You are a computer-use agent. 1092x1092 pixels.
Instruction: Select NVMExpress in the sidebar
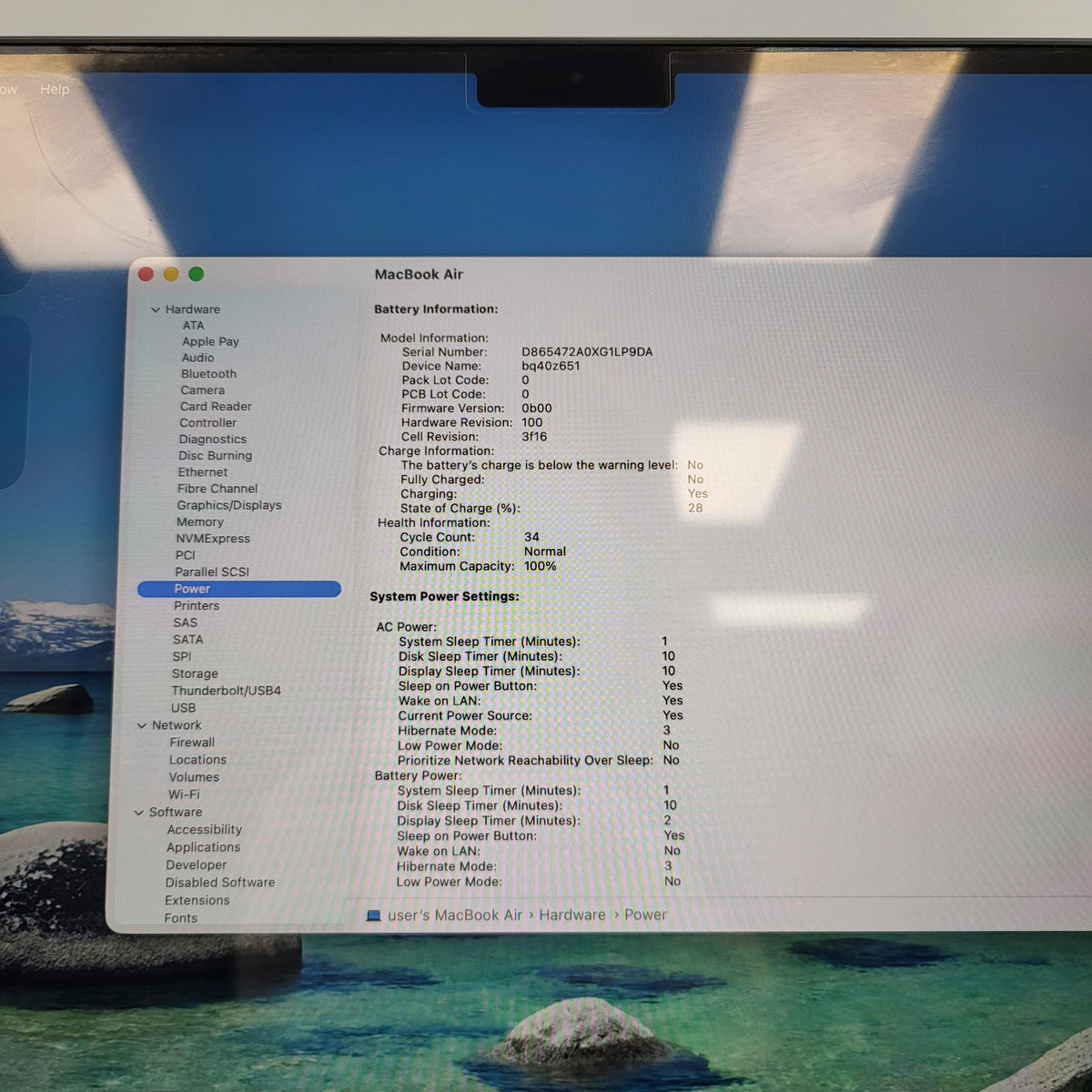213,539
